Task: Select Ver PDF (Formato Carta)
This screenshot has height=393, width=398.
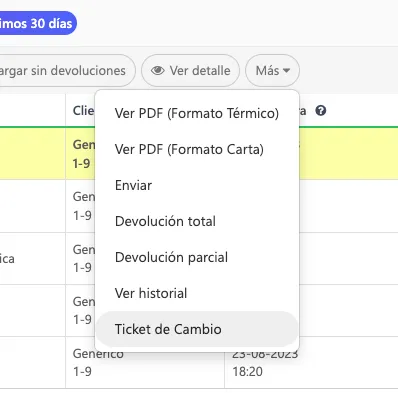Action: click(197, 149)
